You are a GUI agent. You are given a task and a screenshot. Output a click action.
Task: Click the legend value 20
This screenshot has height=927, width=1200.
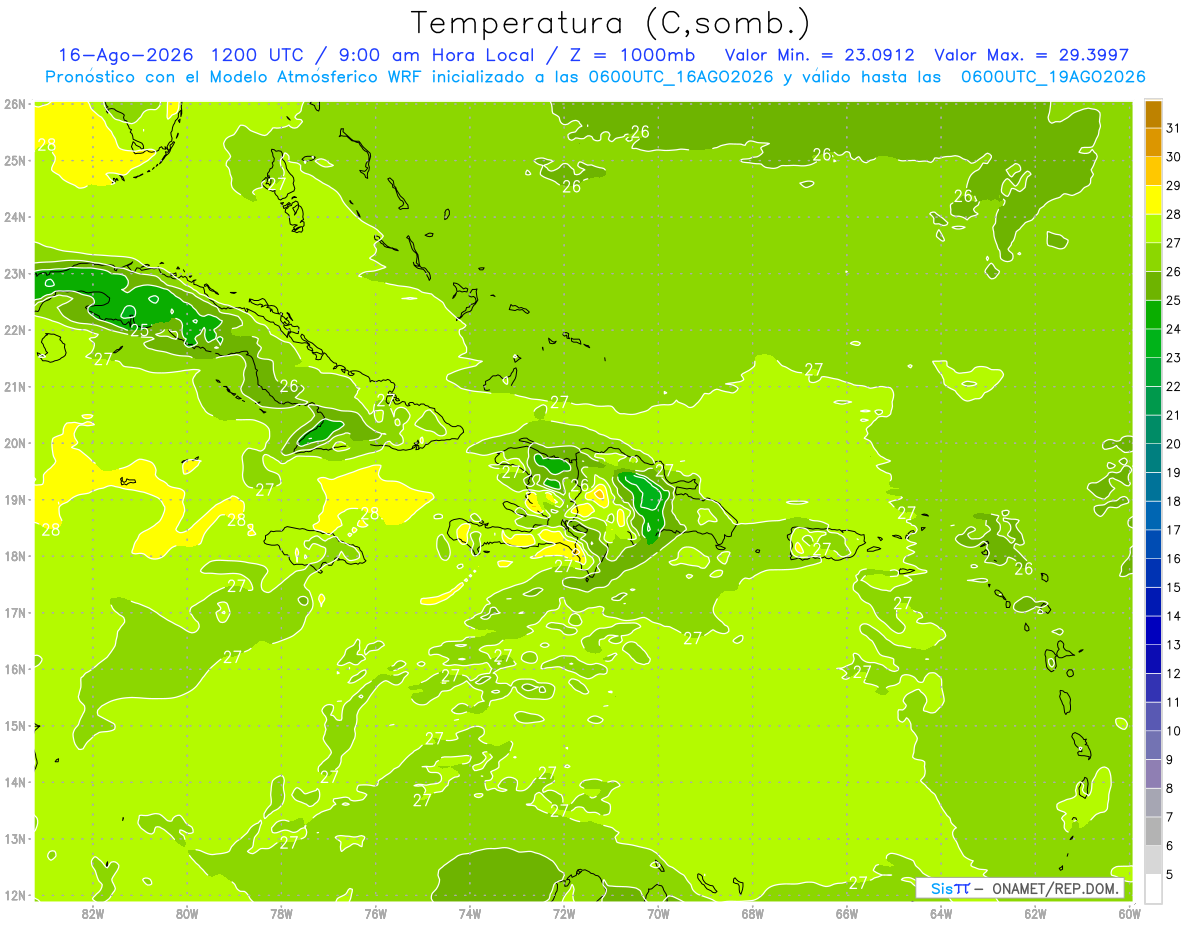pos(1173,444)
